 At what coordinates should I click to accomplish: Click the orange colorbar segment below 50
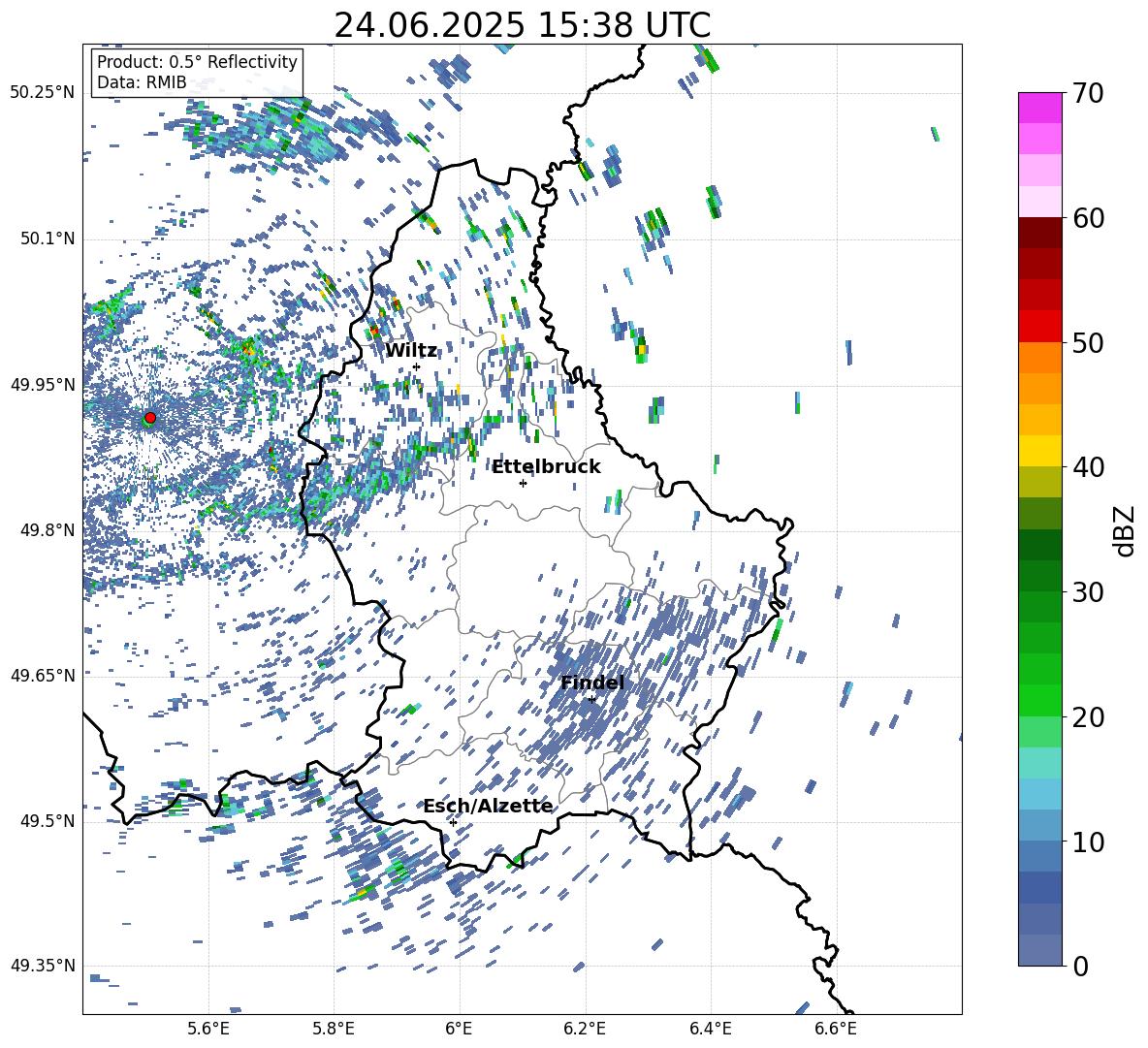pos(1040,357)
